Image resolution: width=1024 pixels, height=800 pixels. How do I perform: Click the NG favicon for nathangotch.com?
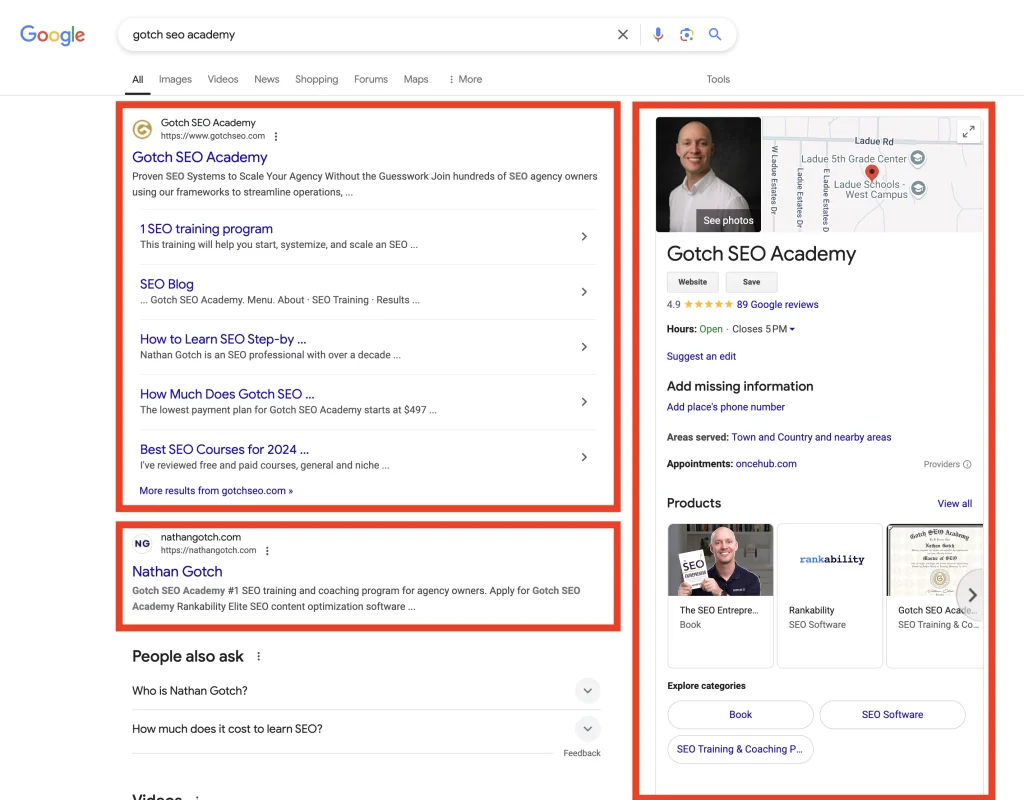point(142,543)
